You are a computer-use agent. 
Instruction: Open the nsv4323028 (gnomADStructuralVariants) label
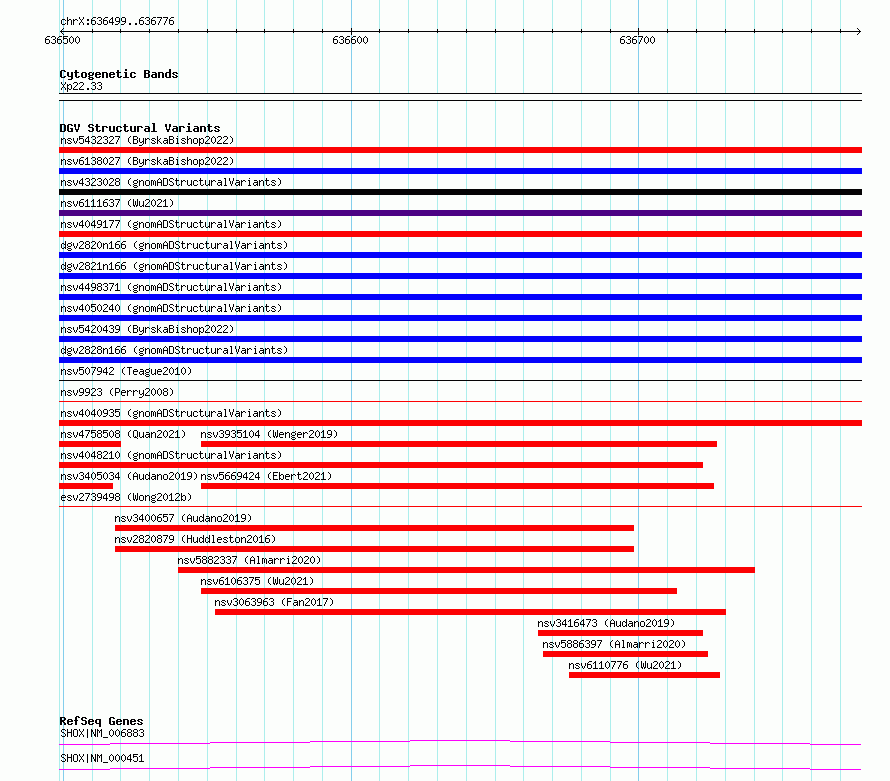tap(171, 182)
